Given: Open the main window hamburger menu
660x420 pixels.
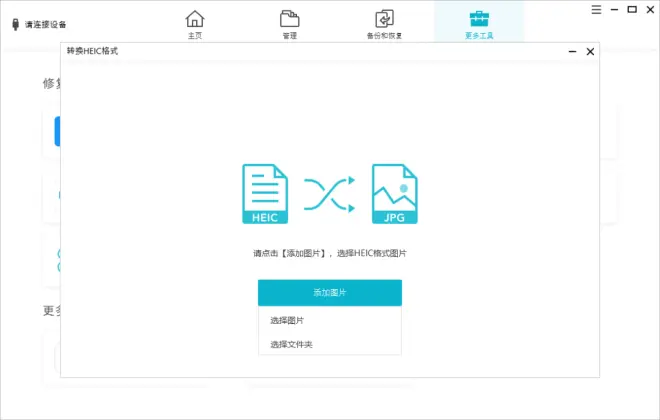Looking at the screenshot, I should [x=596, y=9].
